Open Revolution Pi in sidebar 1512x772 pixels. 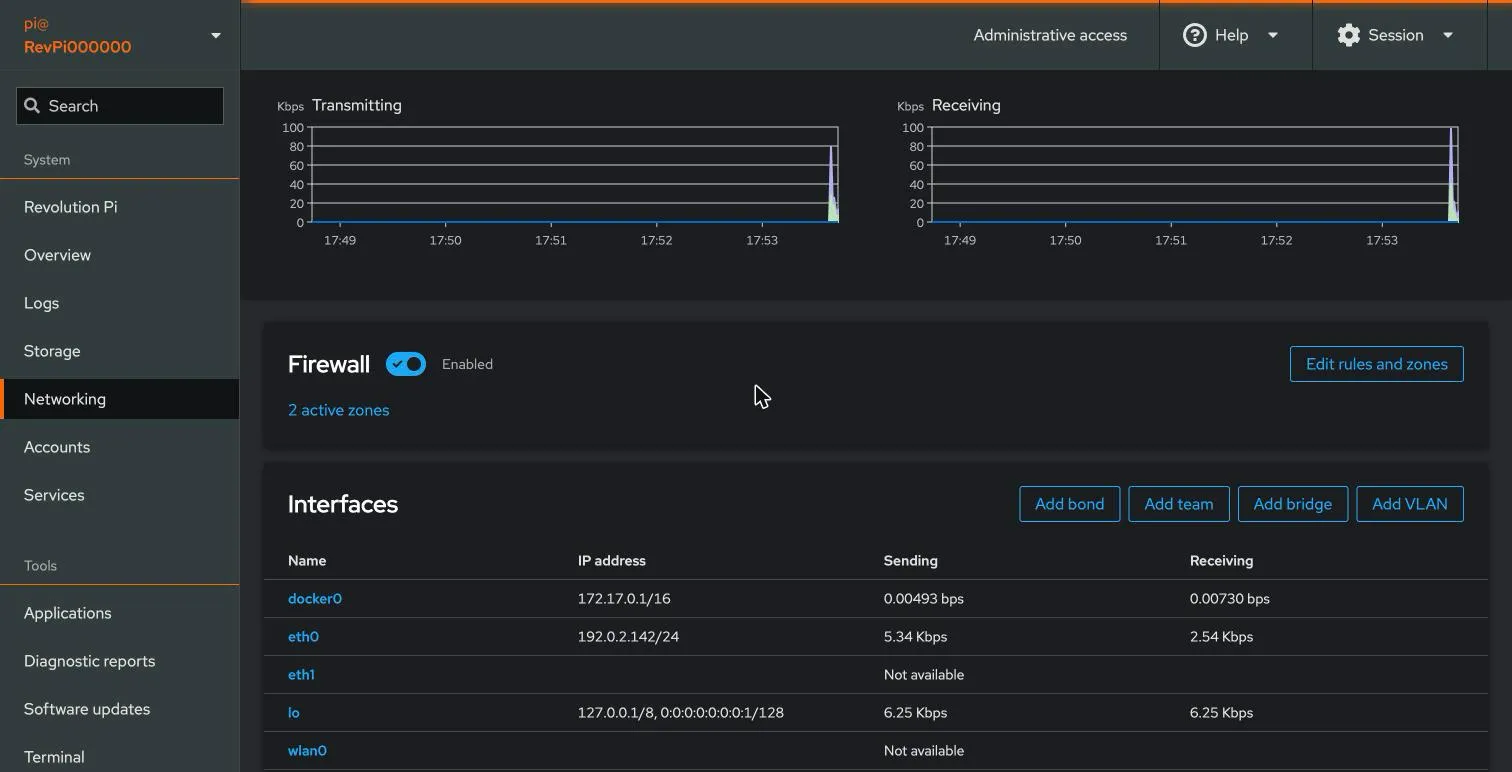pyautogui.click(x=120, y=207)
